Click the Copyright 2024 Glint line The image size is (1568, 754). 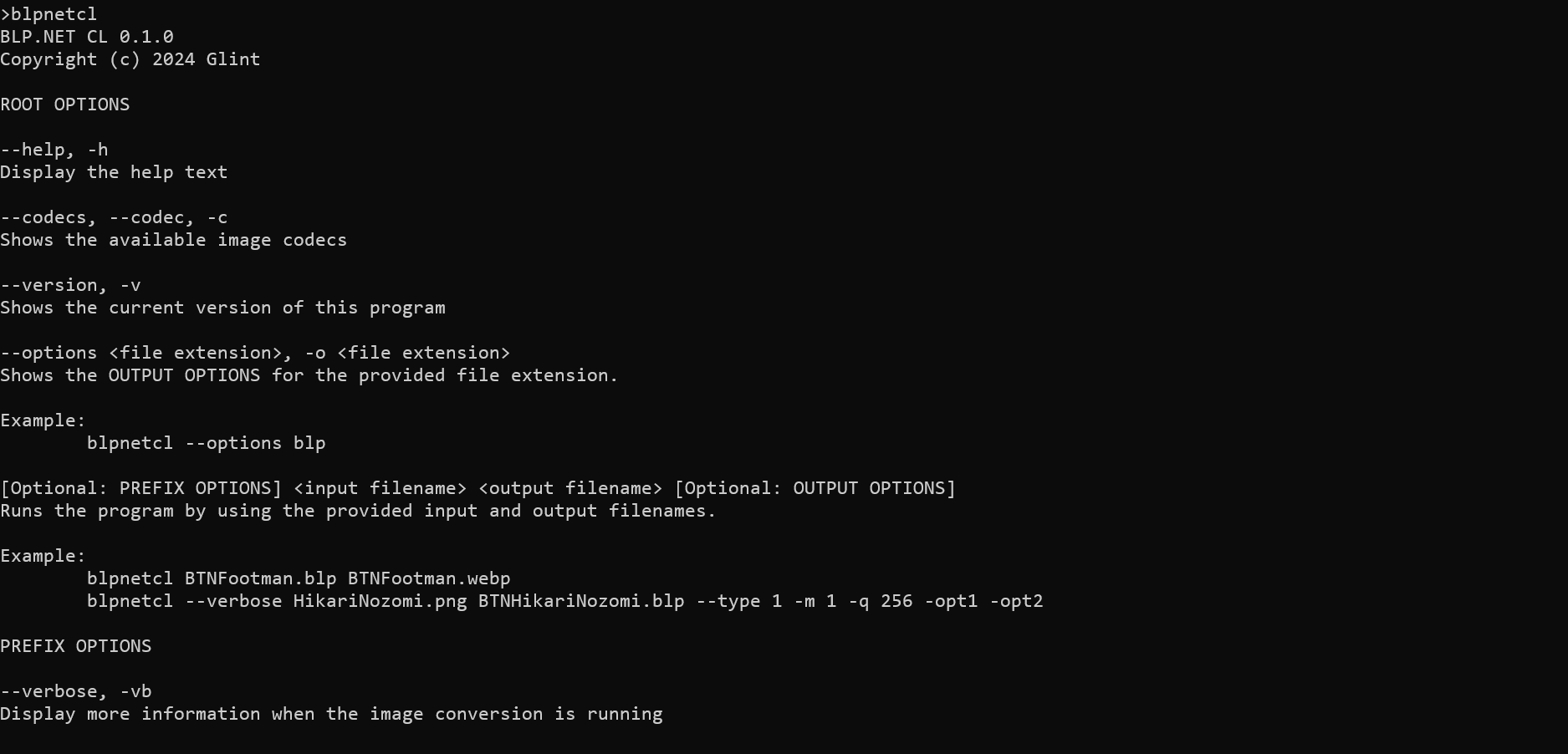click(130, 59)
